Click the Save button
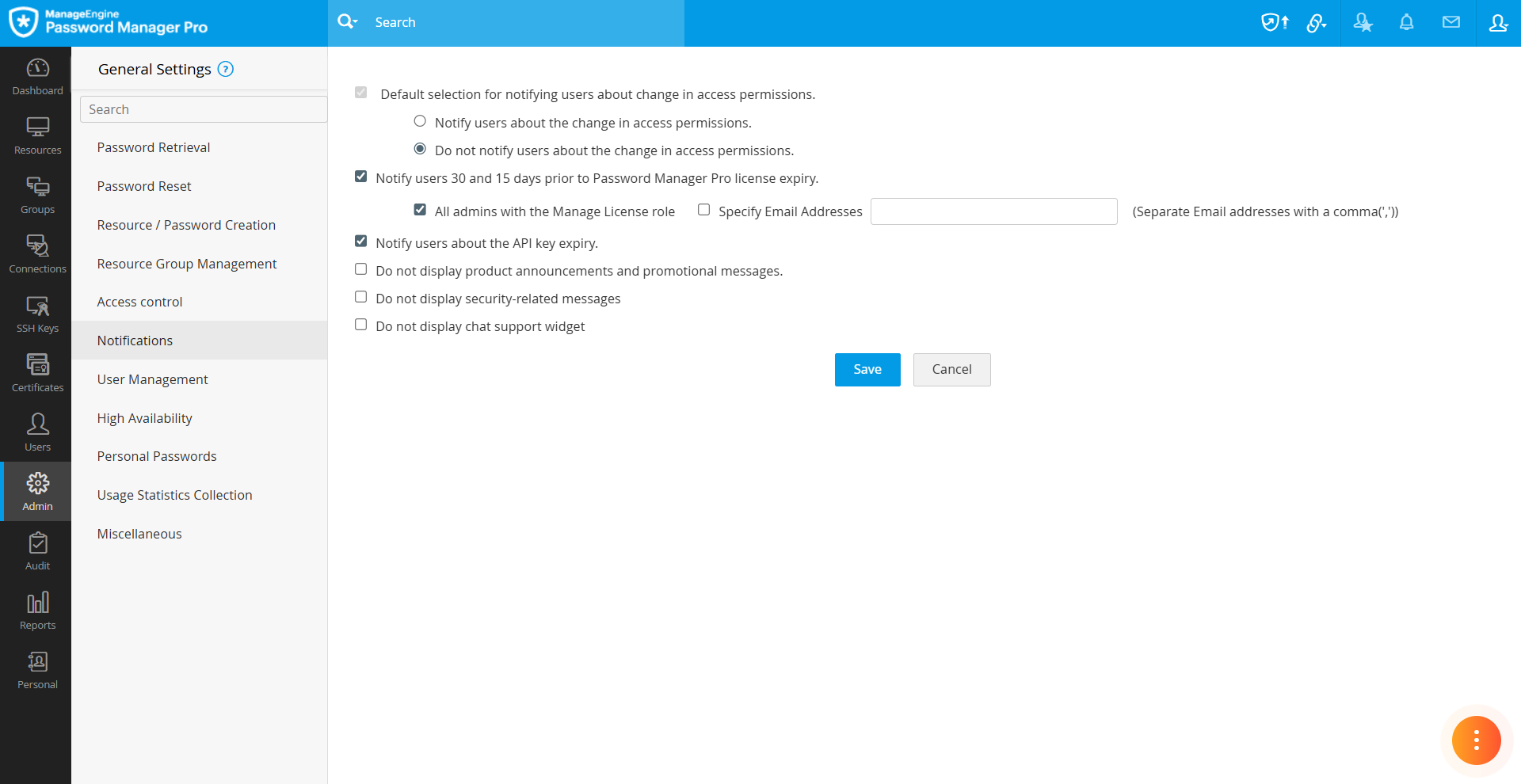This screenshot has width=1521, height=784. coord(867,370)
